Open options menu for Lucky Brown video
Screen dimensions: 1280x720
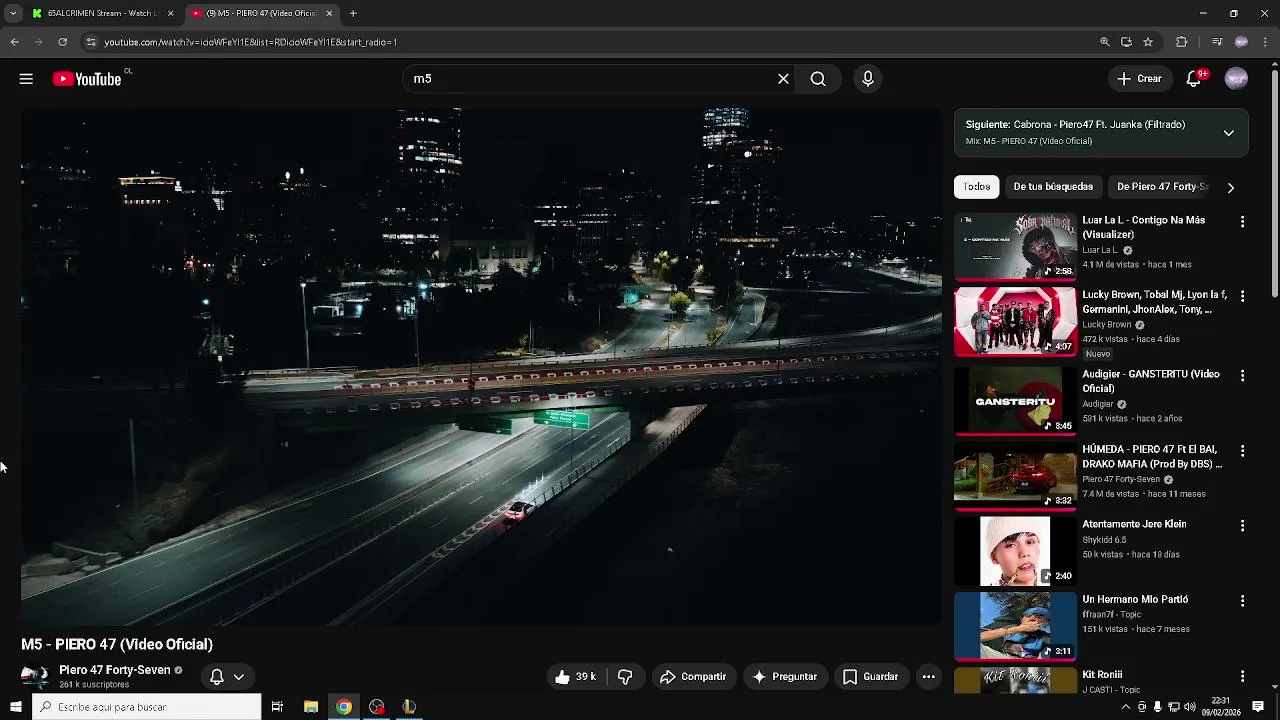click(1242, 296)
